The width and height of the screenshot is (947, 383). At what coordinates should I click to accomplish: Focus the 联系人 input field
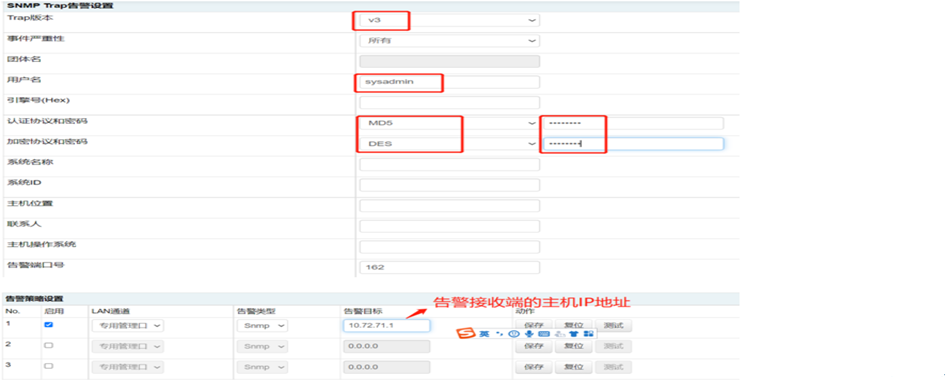coord(449,226)
